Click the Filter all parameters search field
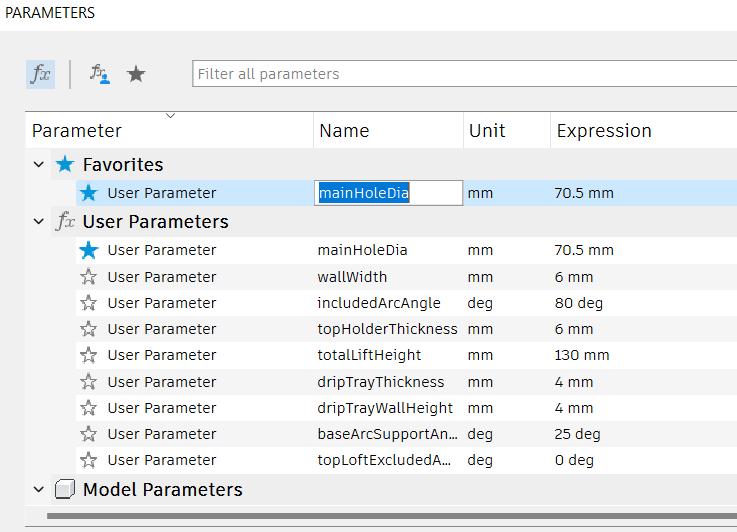This screenshot has width=737, height=532. [x=460, y=74]
